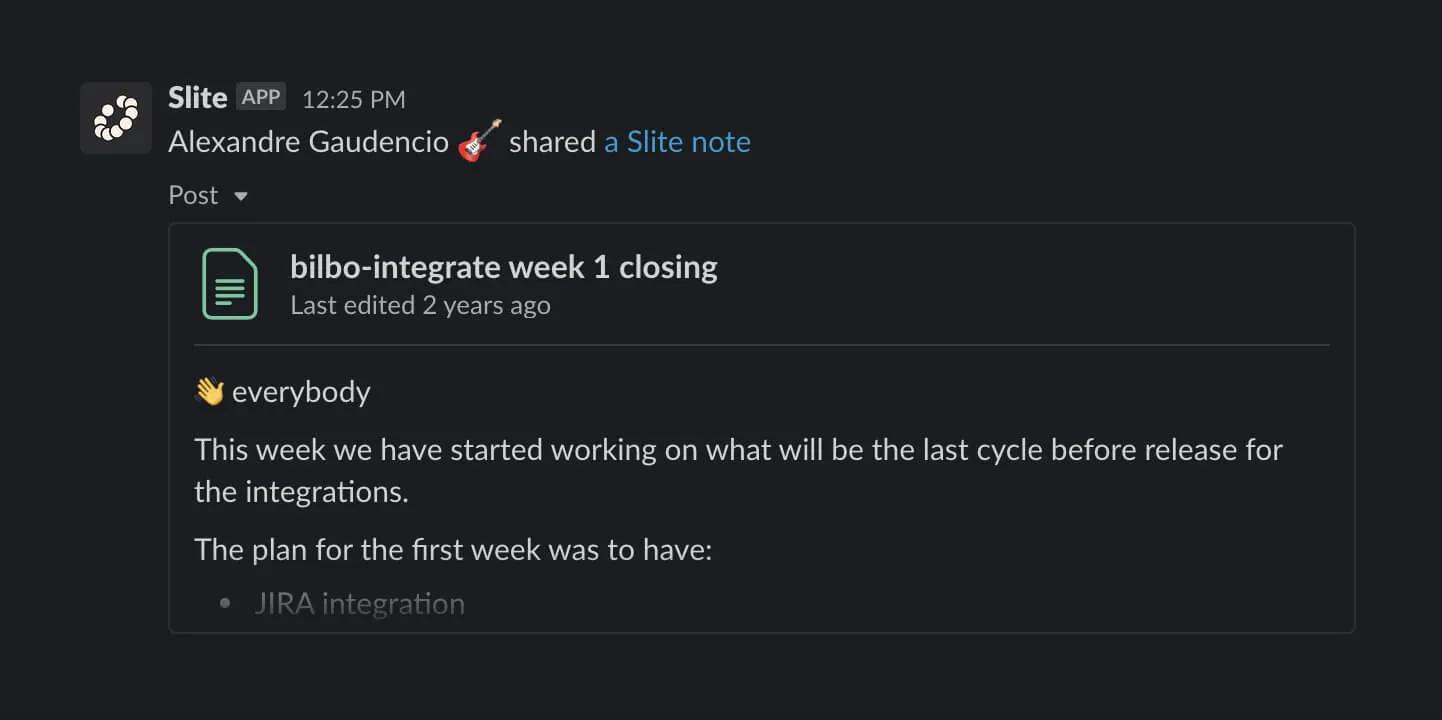Select the APP badge next to Slite

260,96
